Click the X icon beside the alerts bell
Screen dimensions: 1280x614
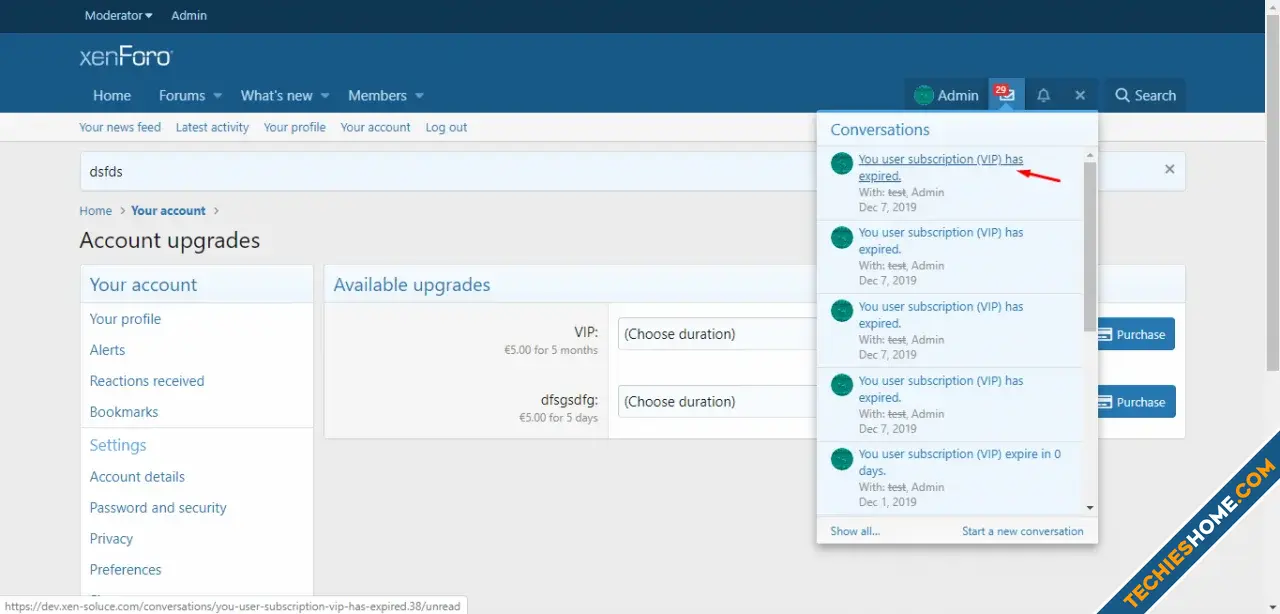coord(1080,95)
